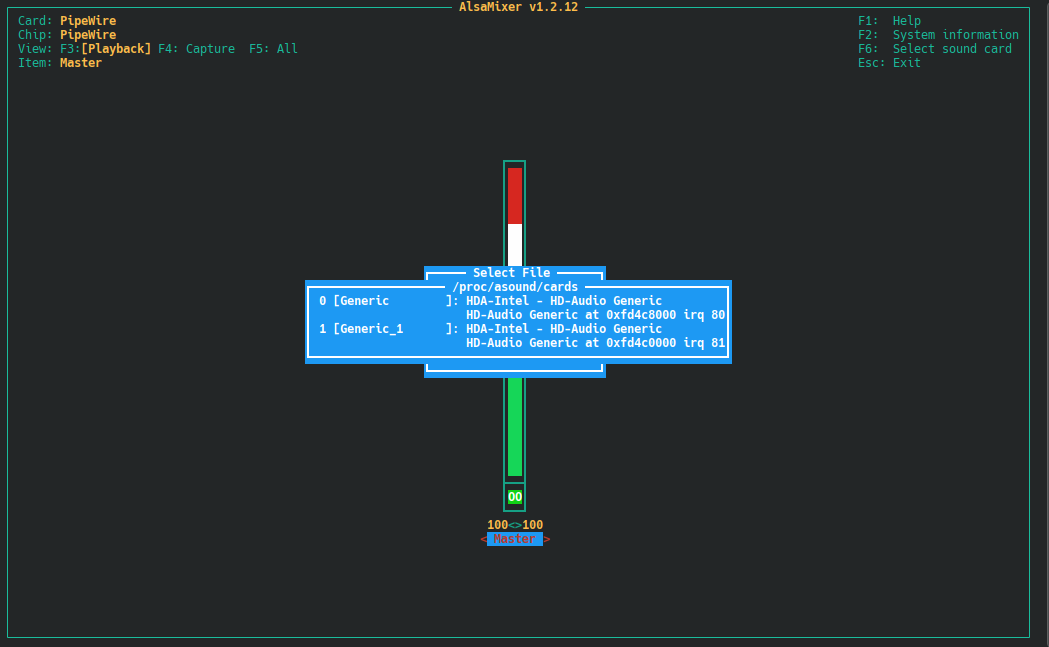The width and height of the screenshot is (1049, 647).
Task: Switch to the F4 Capture view
Action: 197,49
